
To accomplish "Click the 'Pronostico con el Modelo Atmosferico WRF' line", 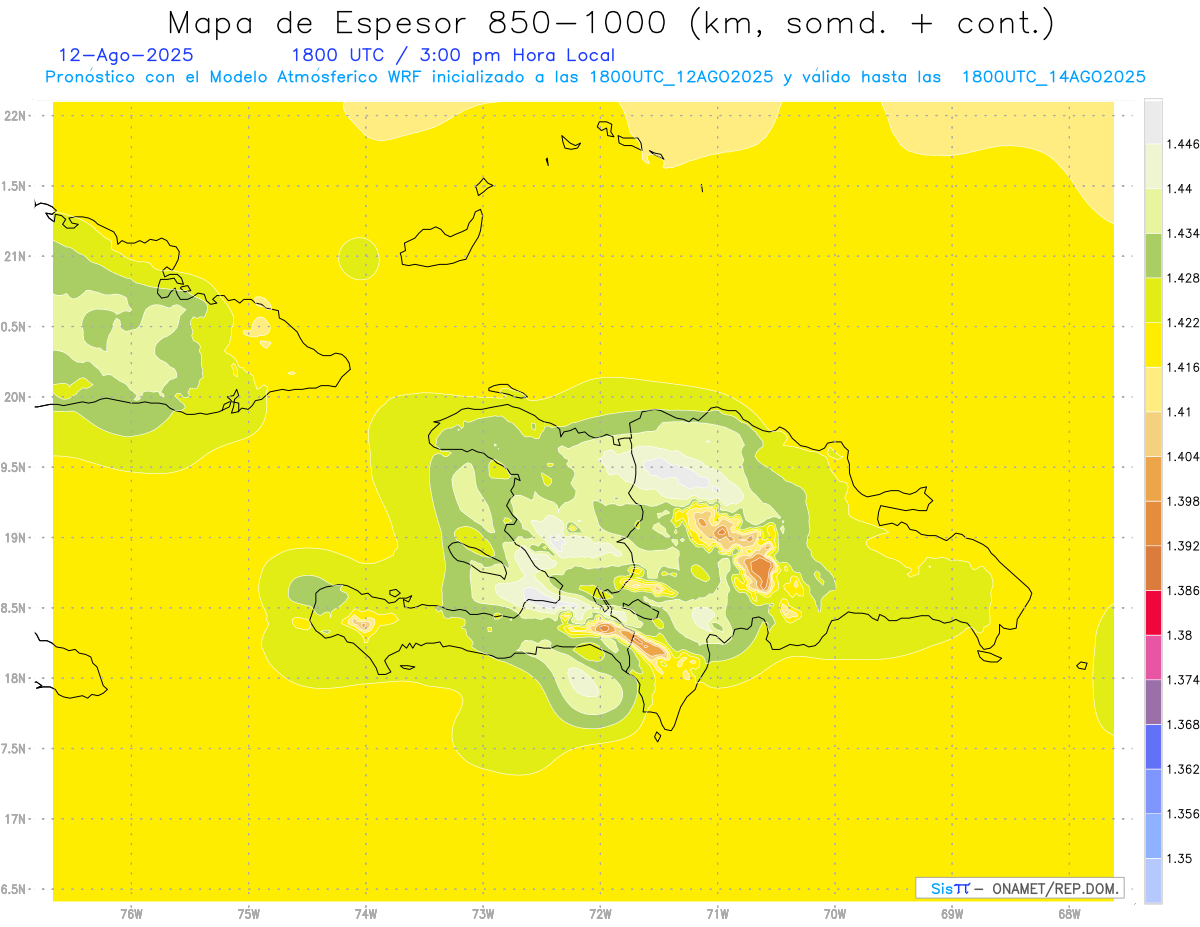I will tap(595, 77).
